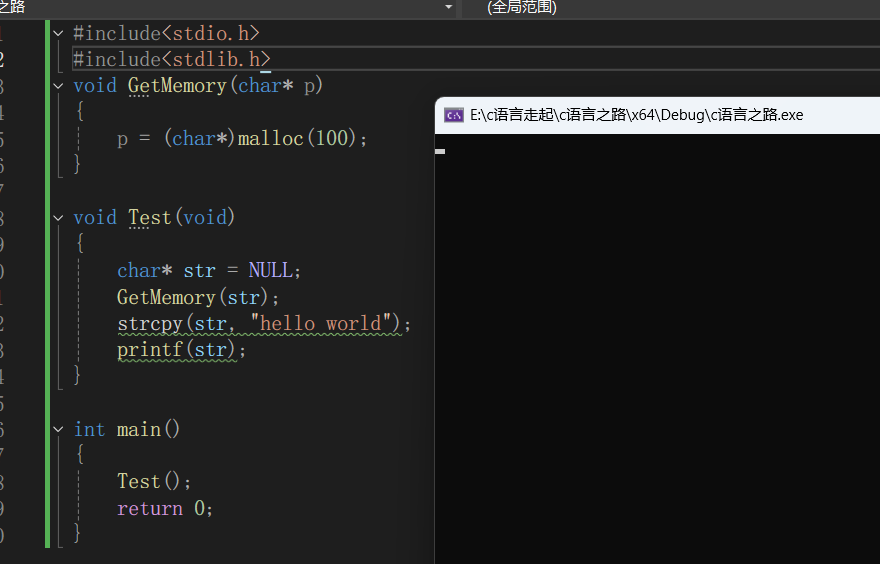This screenshot has width=880, height=564.
Task: Collapse the main function fold chevron
Action: 58,429
